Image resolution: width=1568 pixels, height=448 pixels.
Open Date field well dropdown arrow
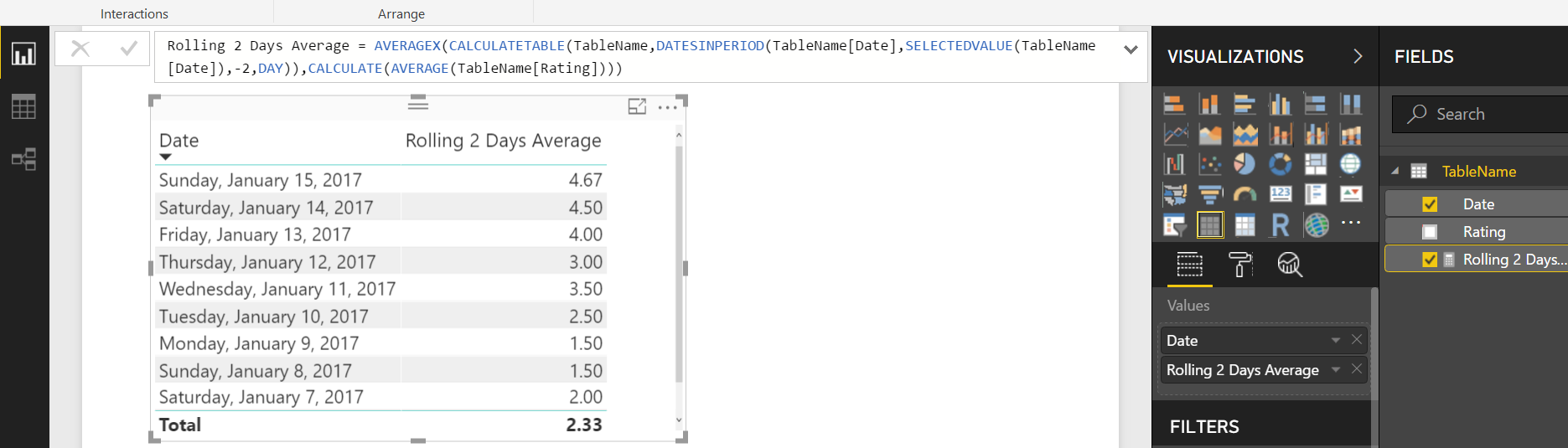(1336, 340)
